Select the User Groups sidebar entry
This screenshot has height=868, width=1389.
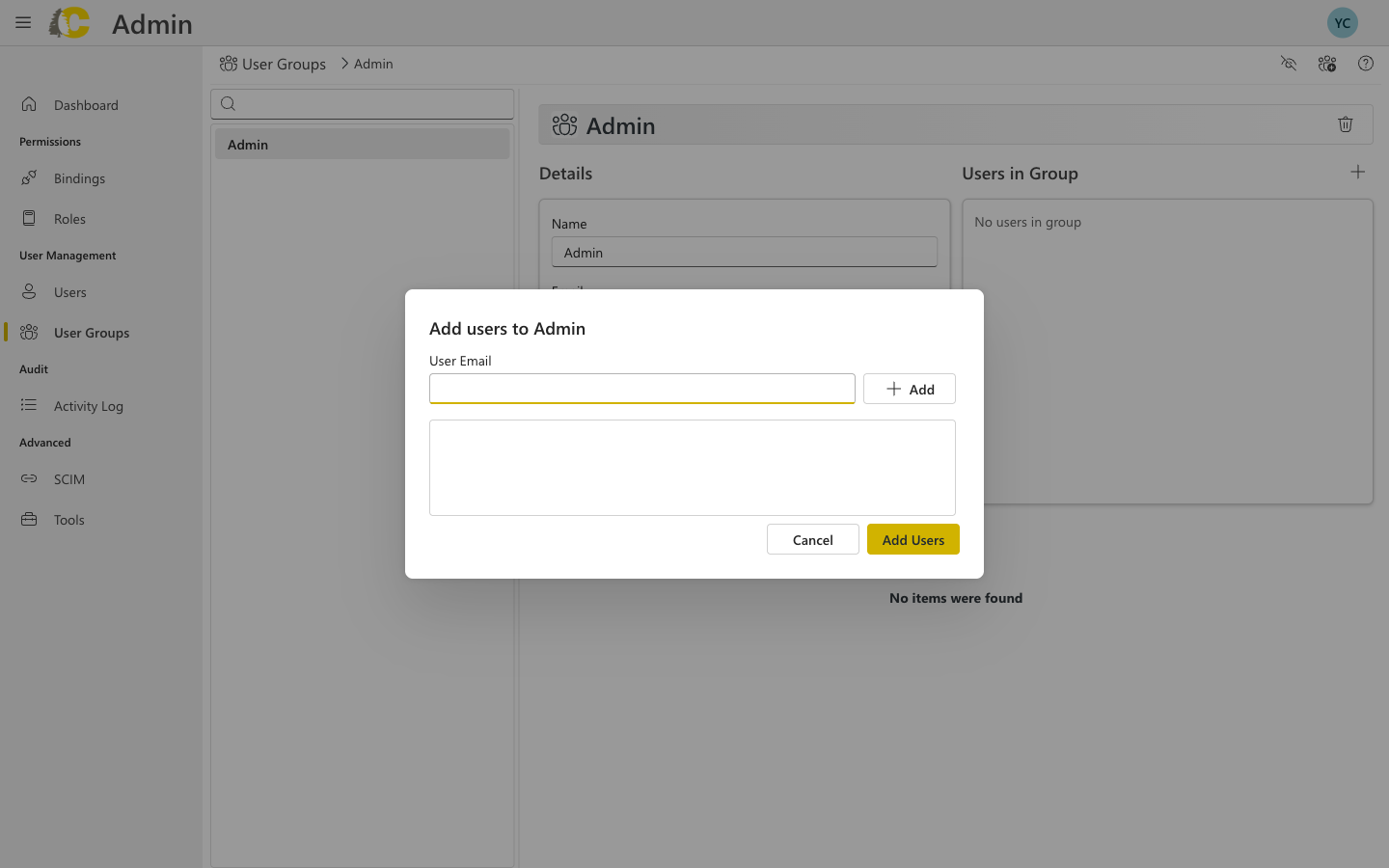[92, 332]
